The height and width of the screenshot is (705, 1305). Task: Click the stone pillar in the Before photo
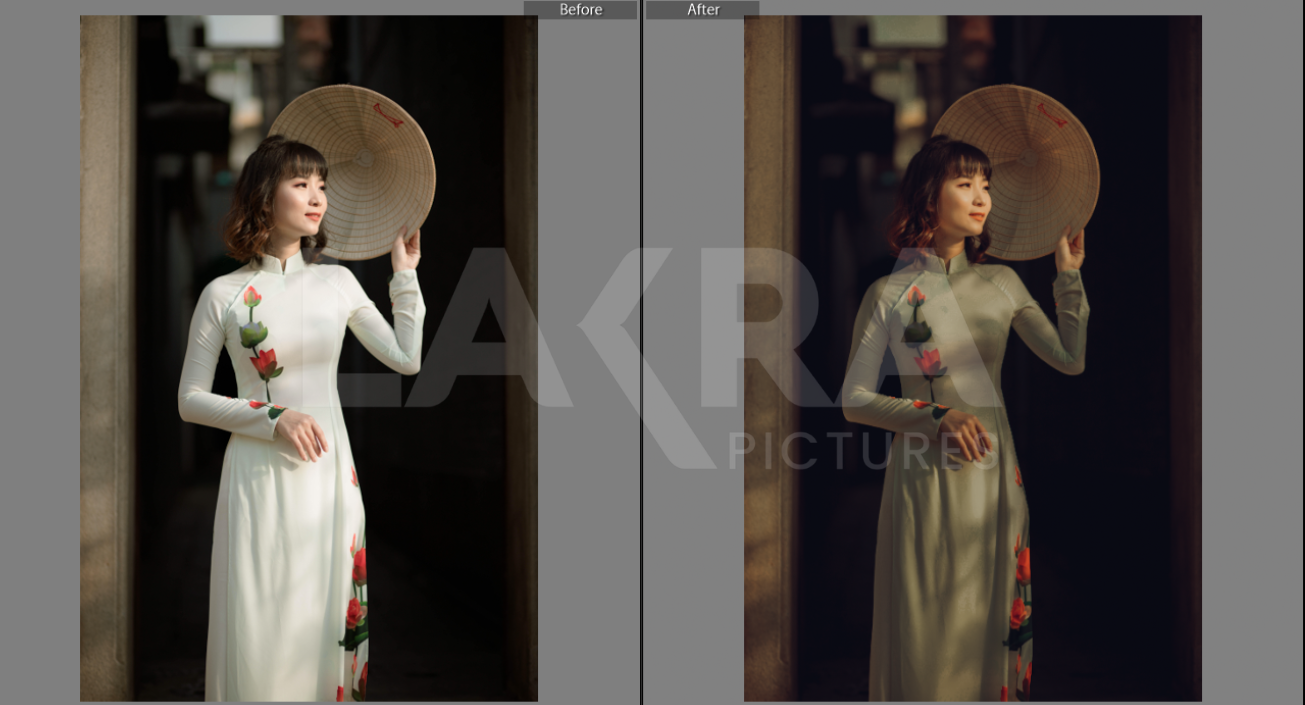[107, 358]
